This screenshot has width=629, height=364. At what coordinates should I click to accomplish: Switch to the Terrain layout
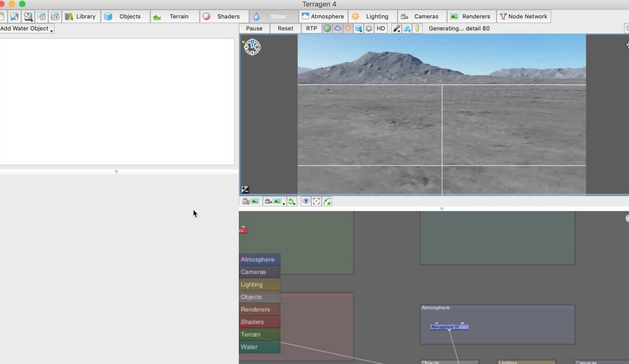pyautogui.click(x=174, y=16)
